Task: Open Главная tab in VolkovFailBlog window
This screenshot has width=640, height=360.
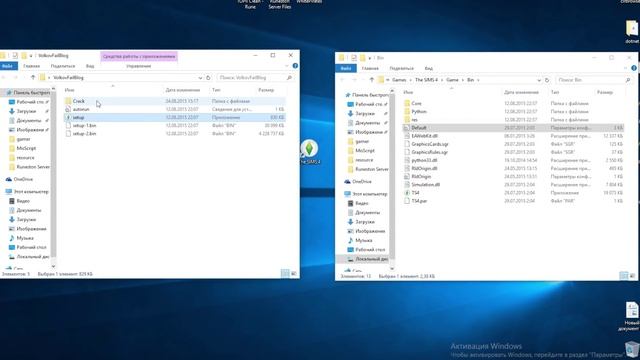Action: point(31,66)
